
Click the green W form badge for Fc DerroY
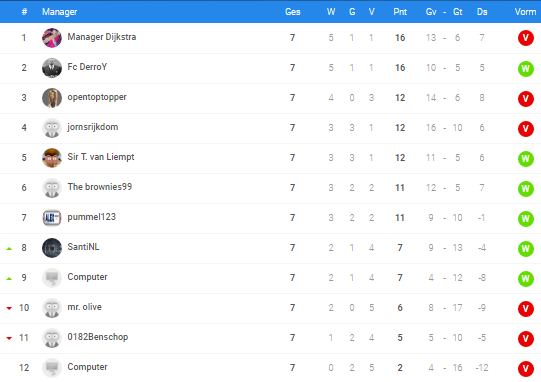click(525, 69)
